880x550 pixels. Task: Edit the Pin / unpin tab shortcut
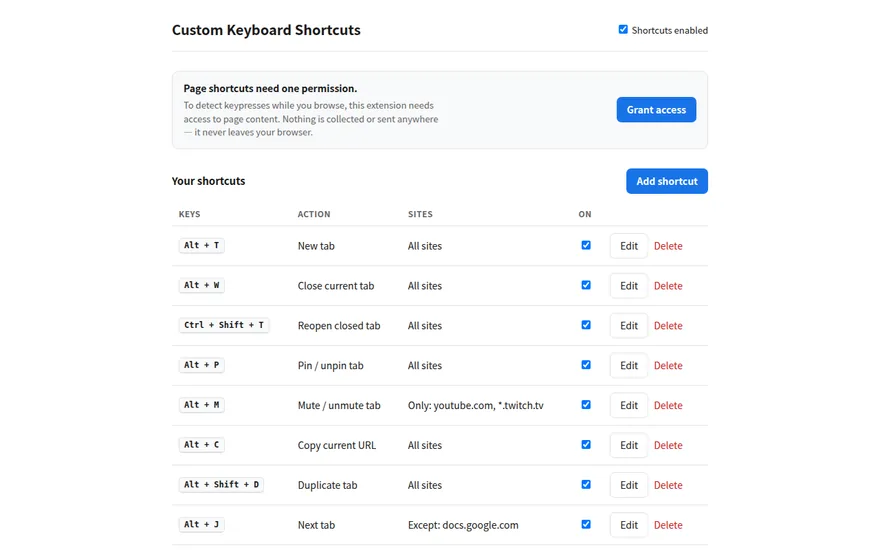(629, 365)
